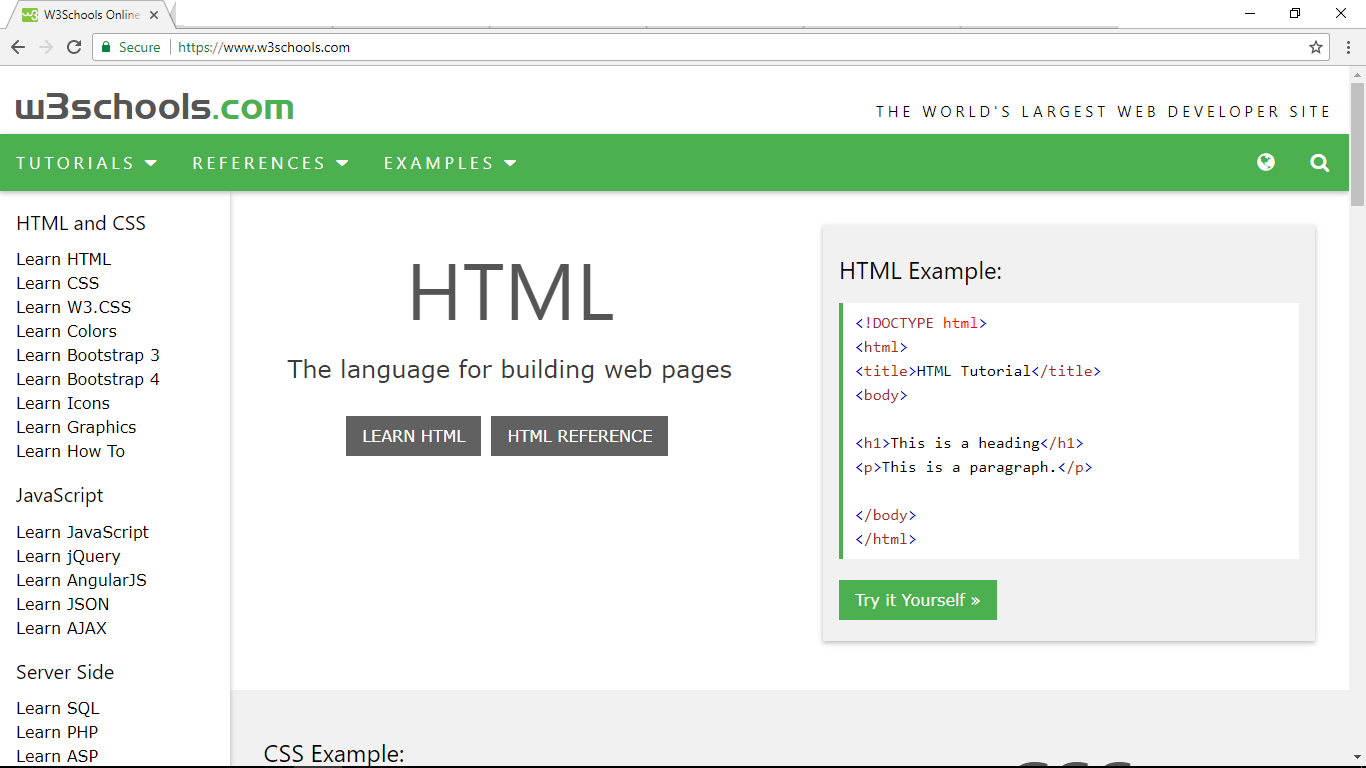
Task: Click the <!DOCTYPE html> code line
Action: pyautogui.click(x=921, y=323)
